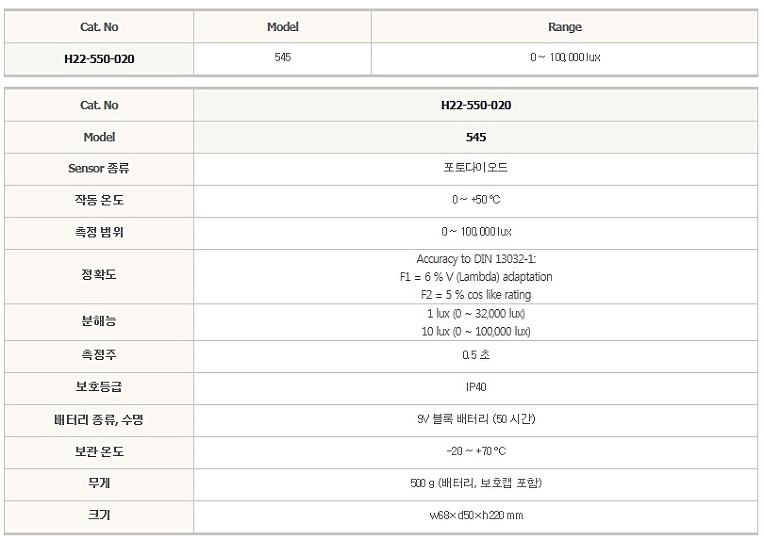Select the Model column header
The image size is (764, 540).
(x=283, y=27)
